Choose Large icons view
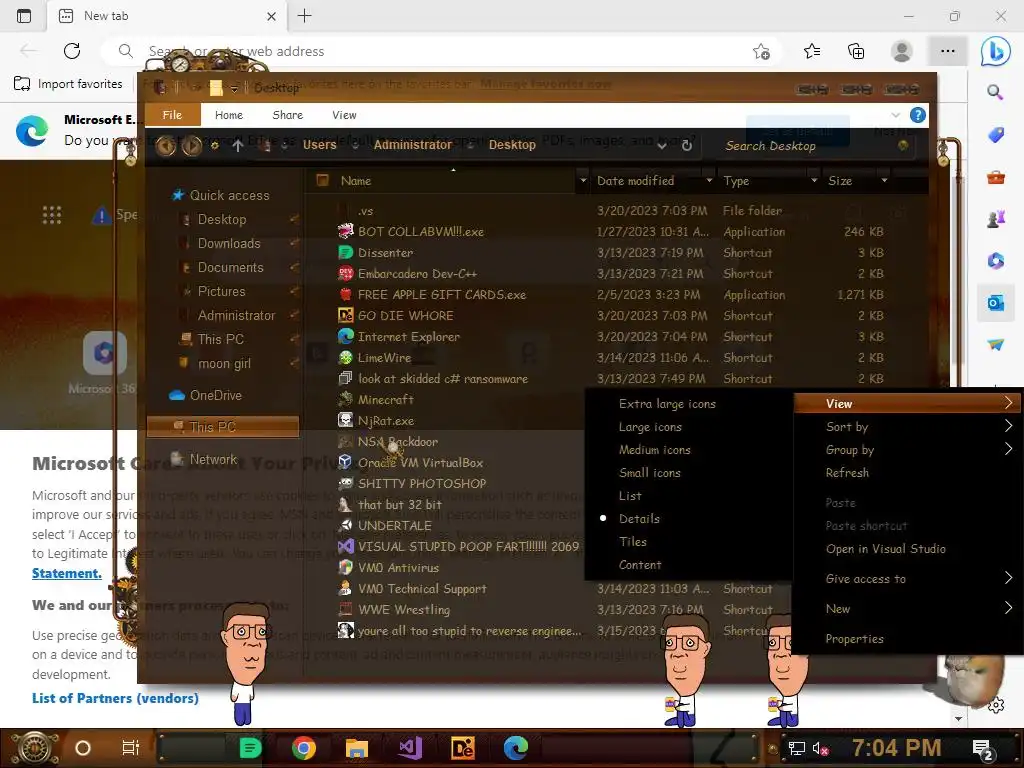Screen dimensions: 1024x768 [650, 426]
